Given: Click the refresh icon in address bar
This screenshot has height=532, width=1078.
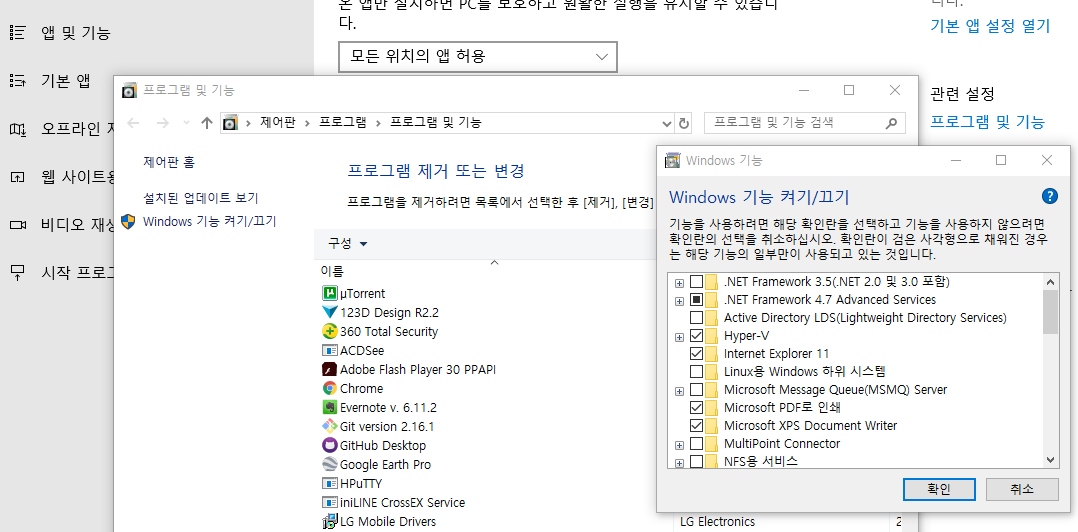Looking at the screenshot, I should tap(683, 123).
